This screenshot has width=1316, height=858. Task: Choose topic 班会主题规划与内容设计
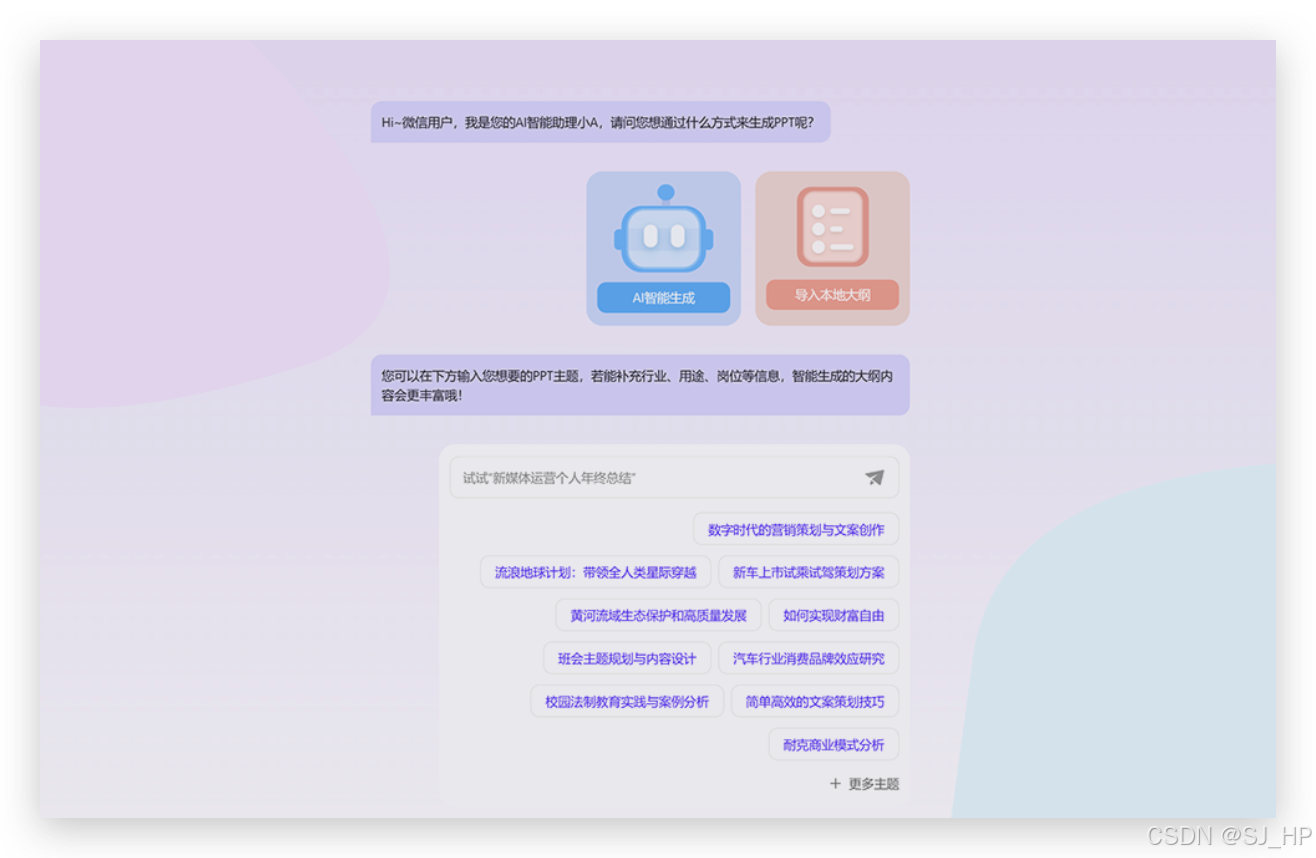627,659
